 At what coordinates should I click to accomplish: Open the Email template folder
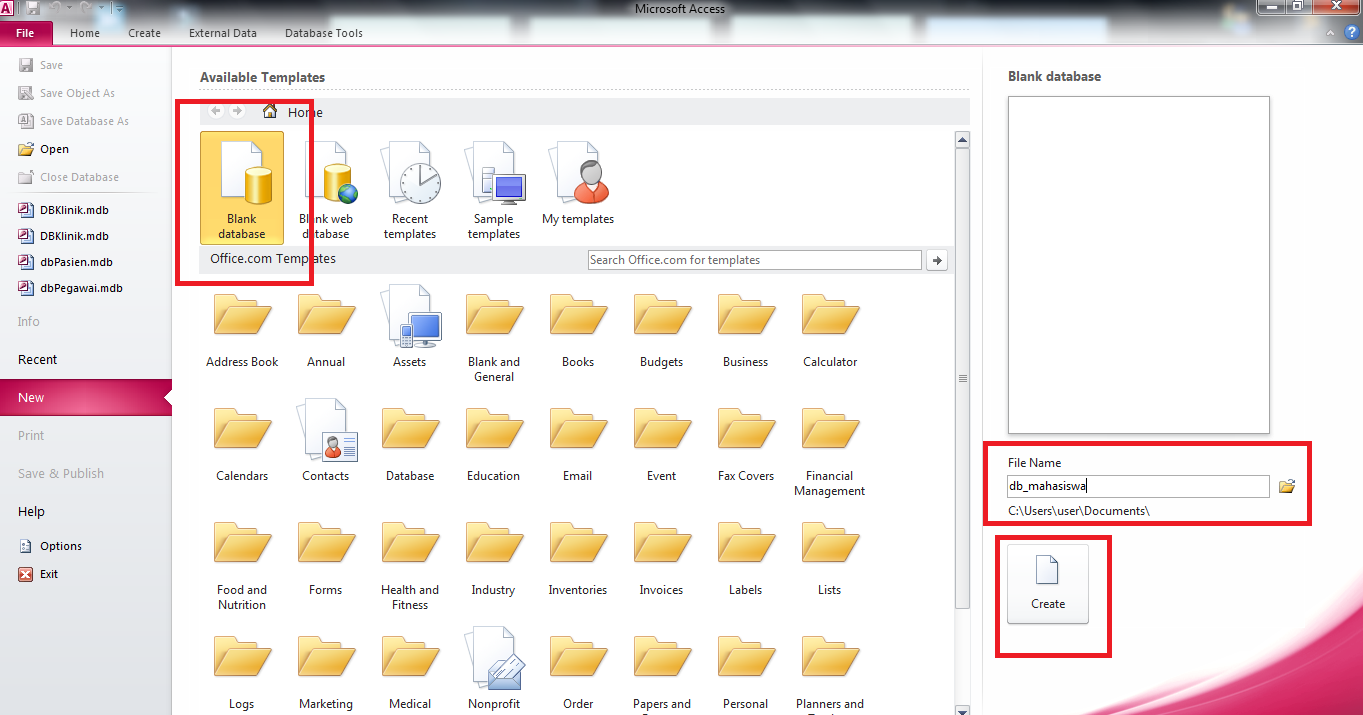pos(578,443)
